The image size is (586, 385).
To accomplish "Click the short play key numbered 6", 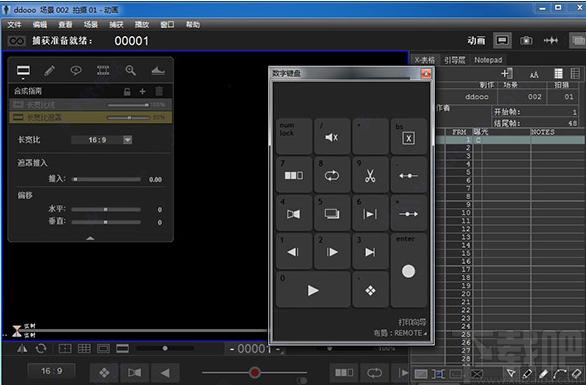I will click(370, 213).
